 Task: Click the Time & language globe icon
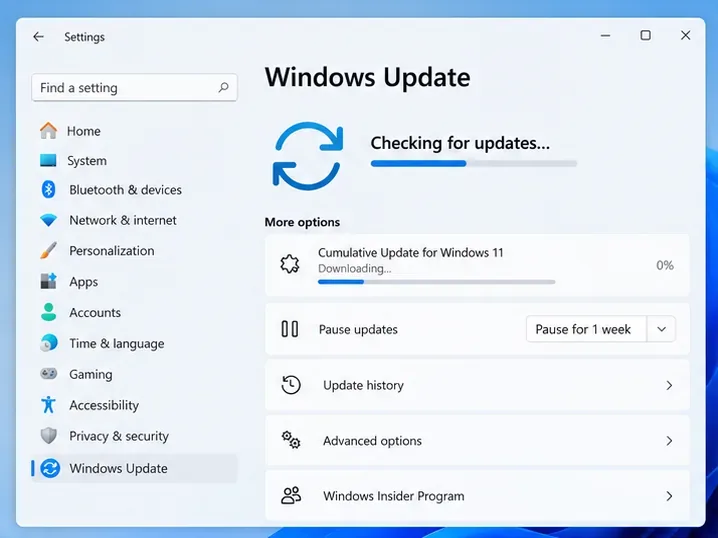coord(49,343)
